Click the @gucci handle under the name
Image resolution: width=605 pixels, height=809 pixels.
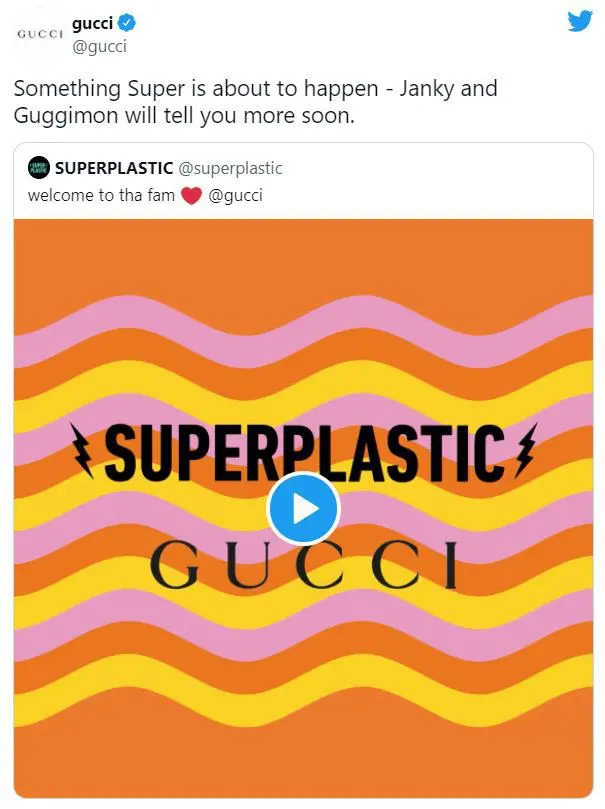click(x=100, y=46)
